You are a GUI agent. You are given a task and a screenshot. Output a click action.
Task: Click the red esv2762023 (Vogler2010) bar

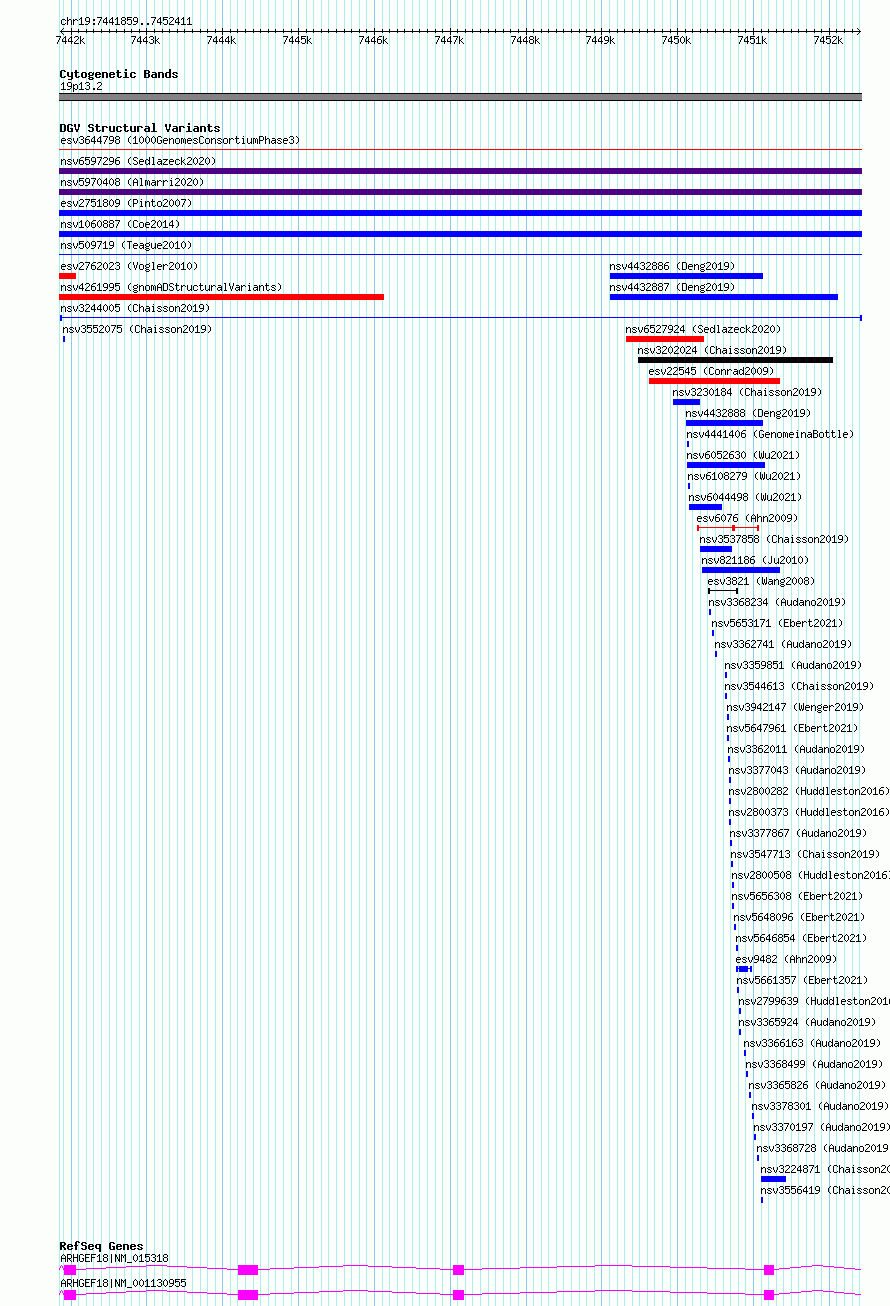pos(68,276)
